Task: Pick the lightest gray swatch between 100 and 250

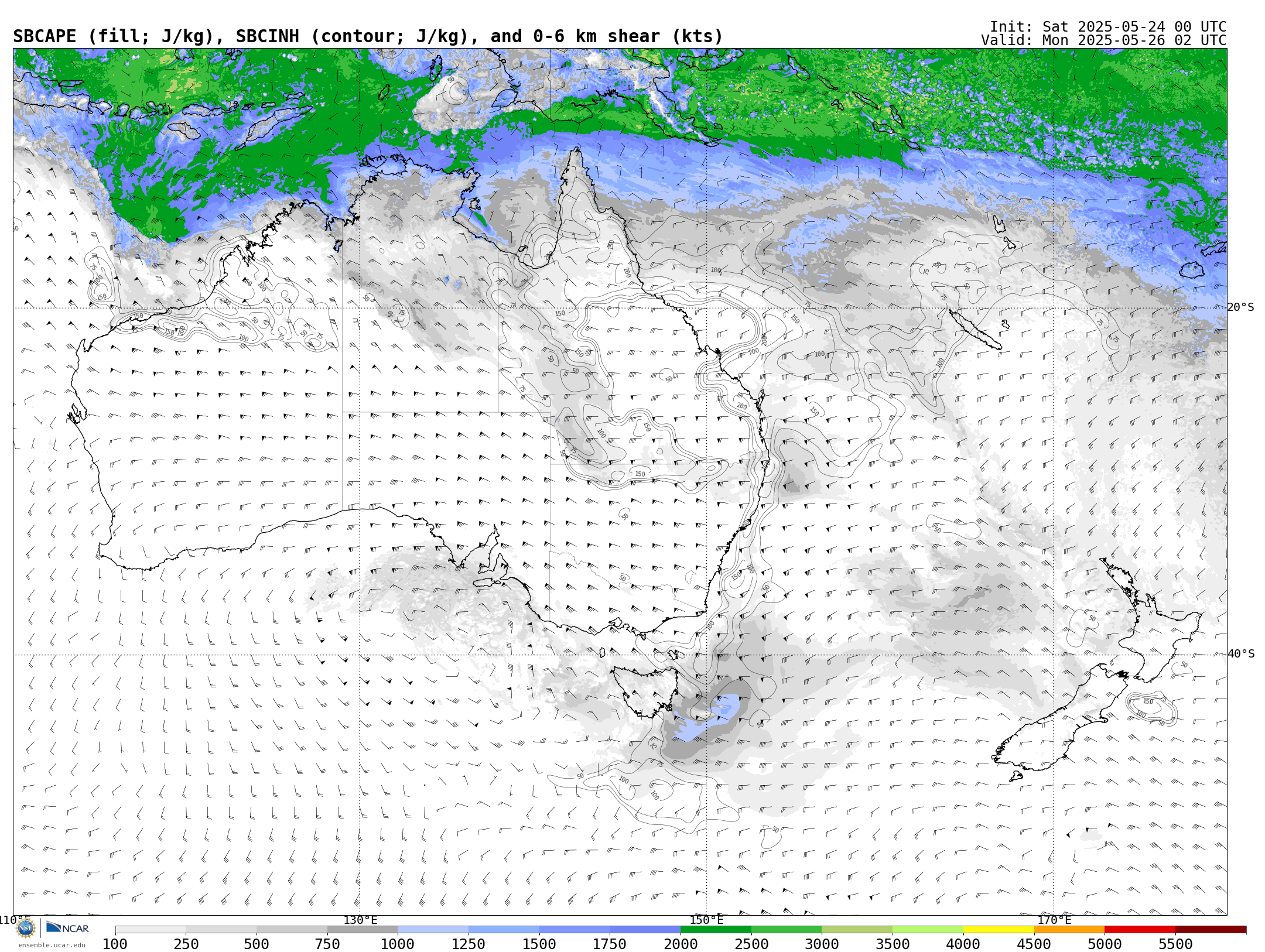Action: 151,930
